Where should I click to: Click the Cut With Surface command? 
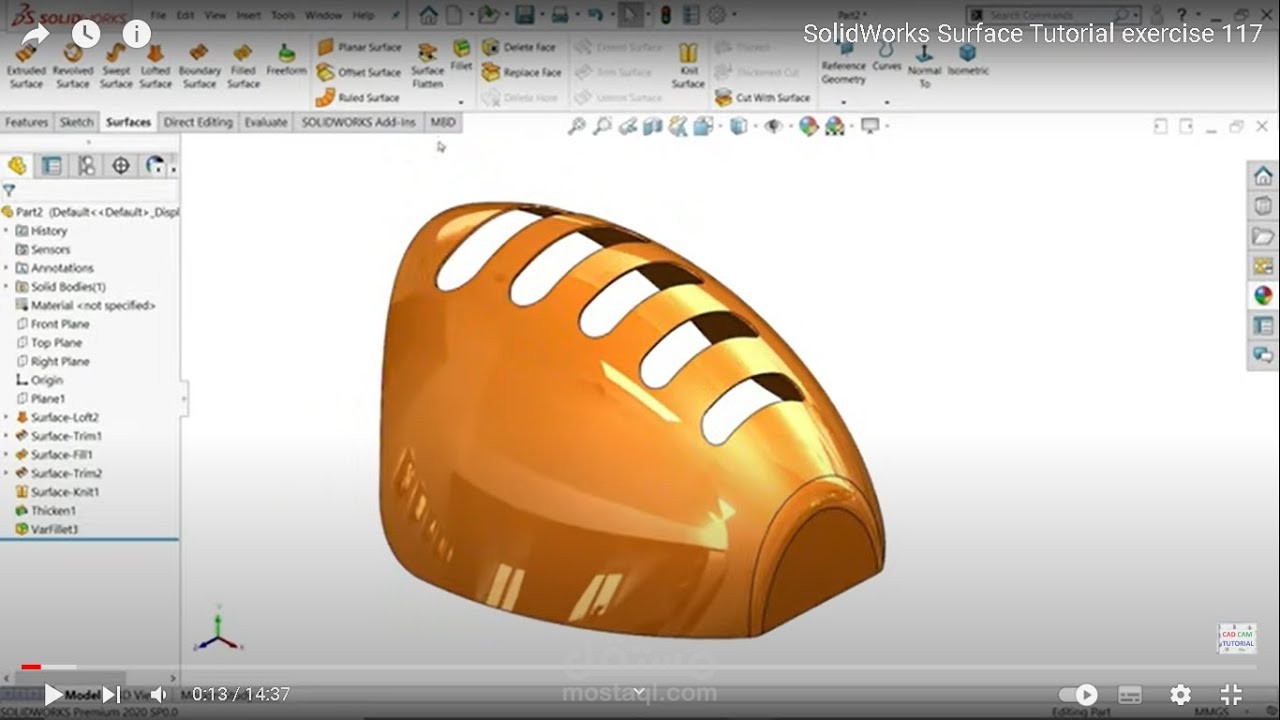pos(763,97)
